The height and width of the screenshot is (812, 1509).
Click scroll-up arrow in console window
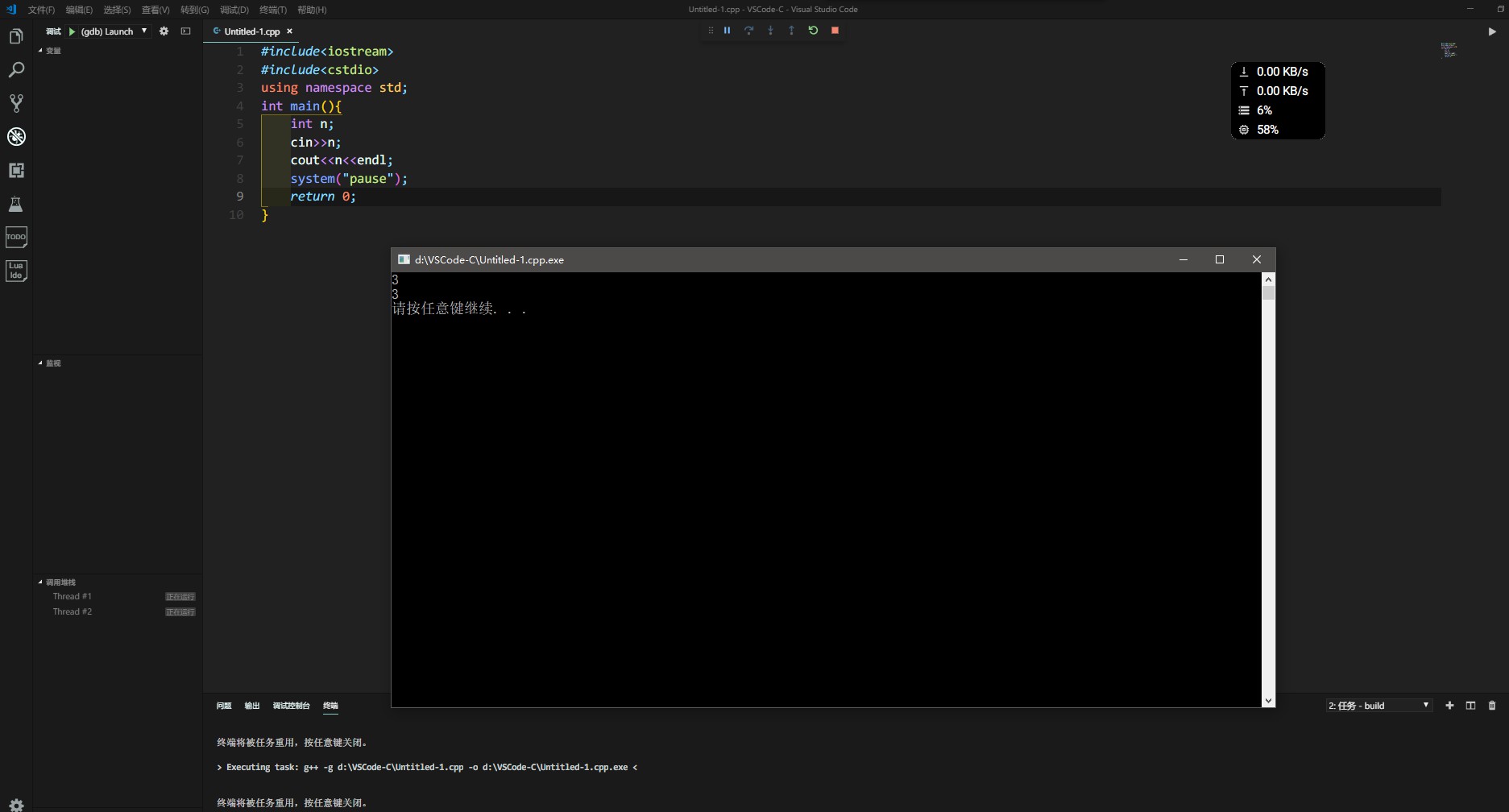click(1268, 280)
